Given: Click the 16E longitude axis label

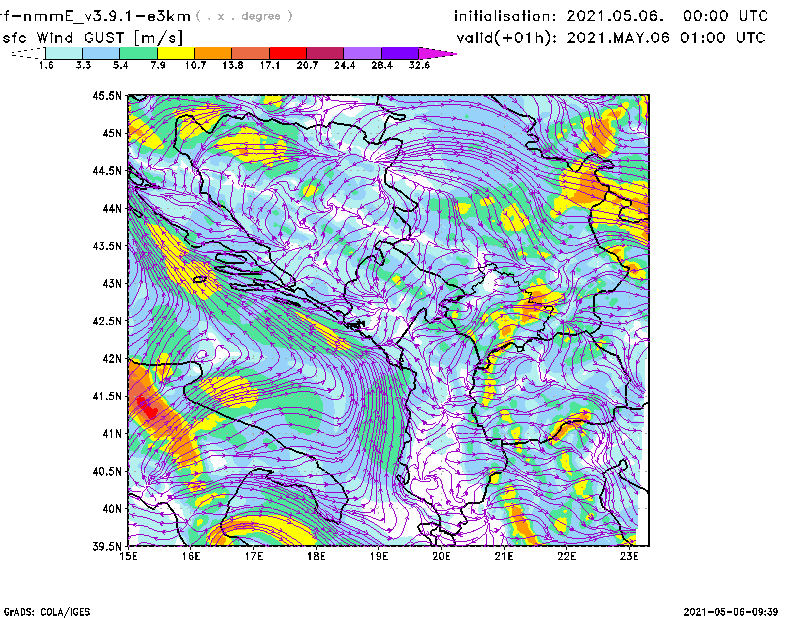Looking at the screenshot, I should [x=191, y=556].
